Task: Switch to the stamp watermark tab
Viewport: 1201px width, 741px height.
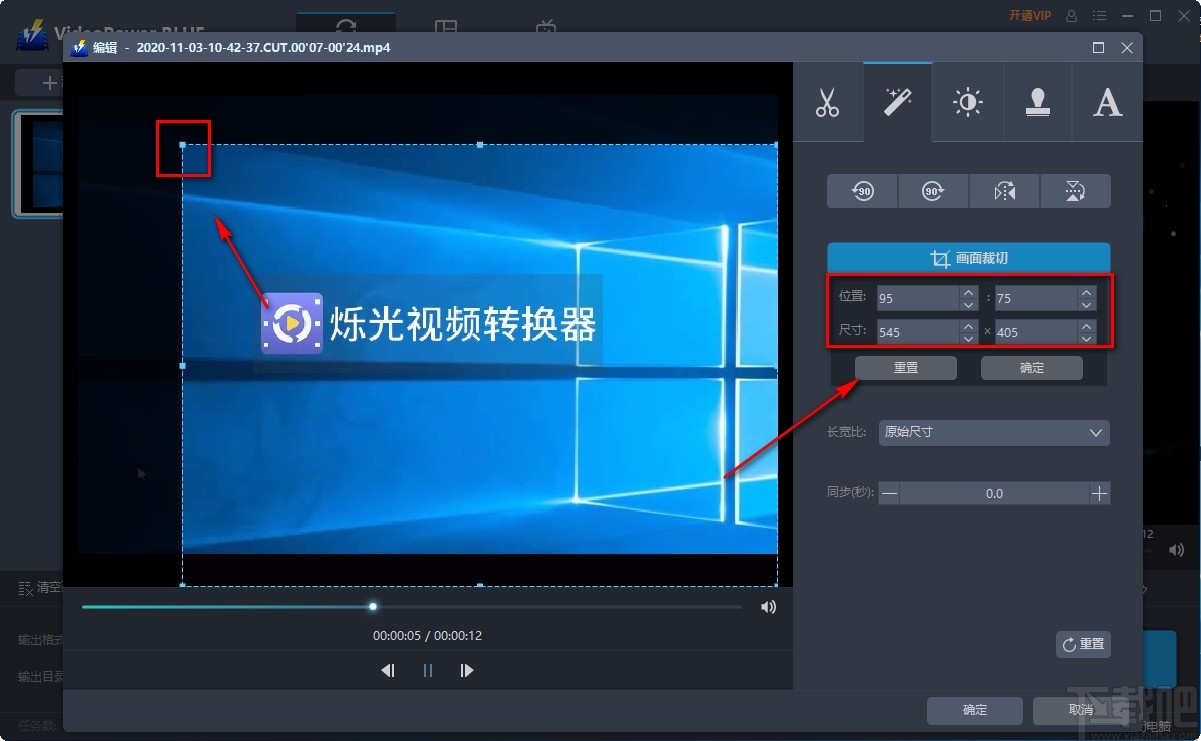Action: click(x=1037, y=103)
